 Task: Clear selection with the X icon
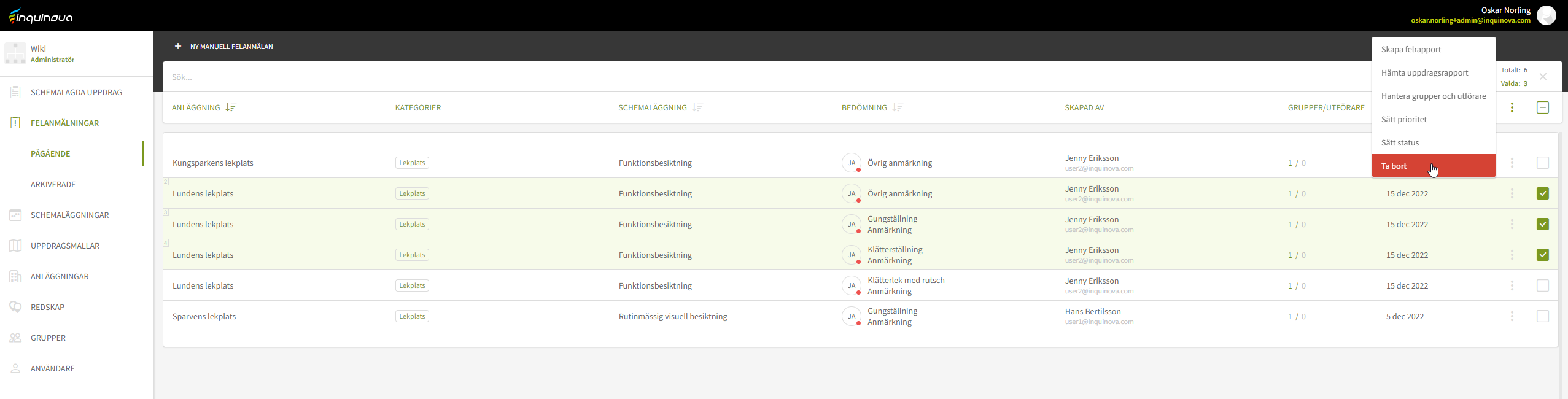click(1543, 77)
